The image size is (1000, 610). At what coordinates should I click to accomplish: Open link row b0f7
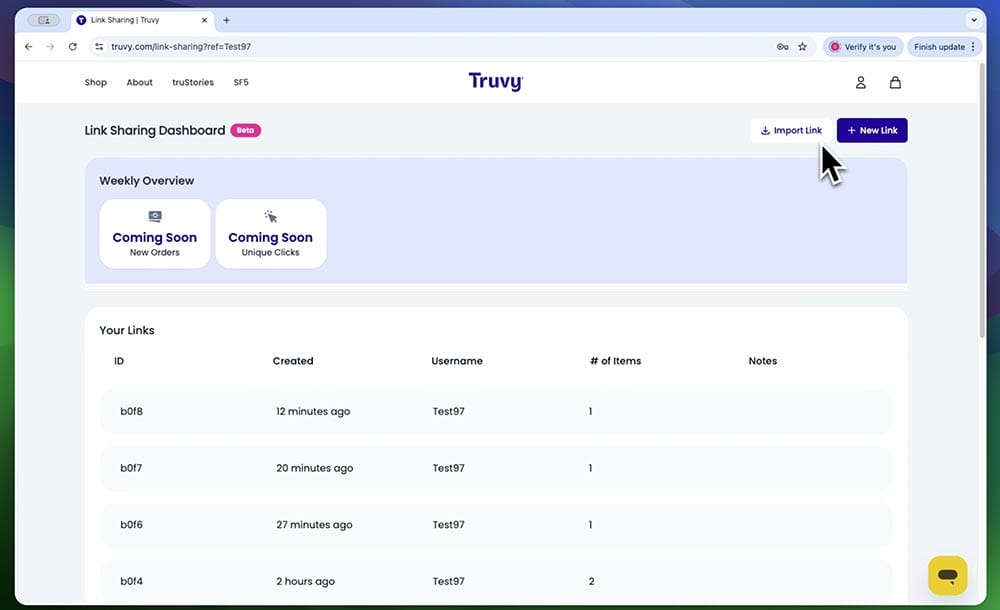point(496,468)
